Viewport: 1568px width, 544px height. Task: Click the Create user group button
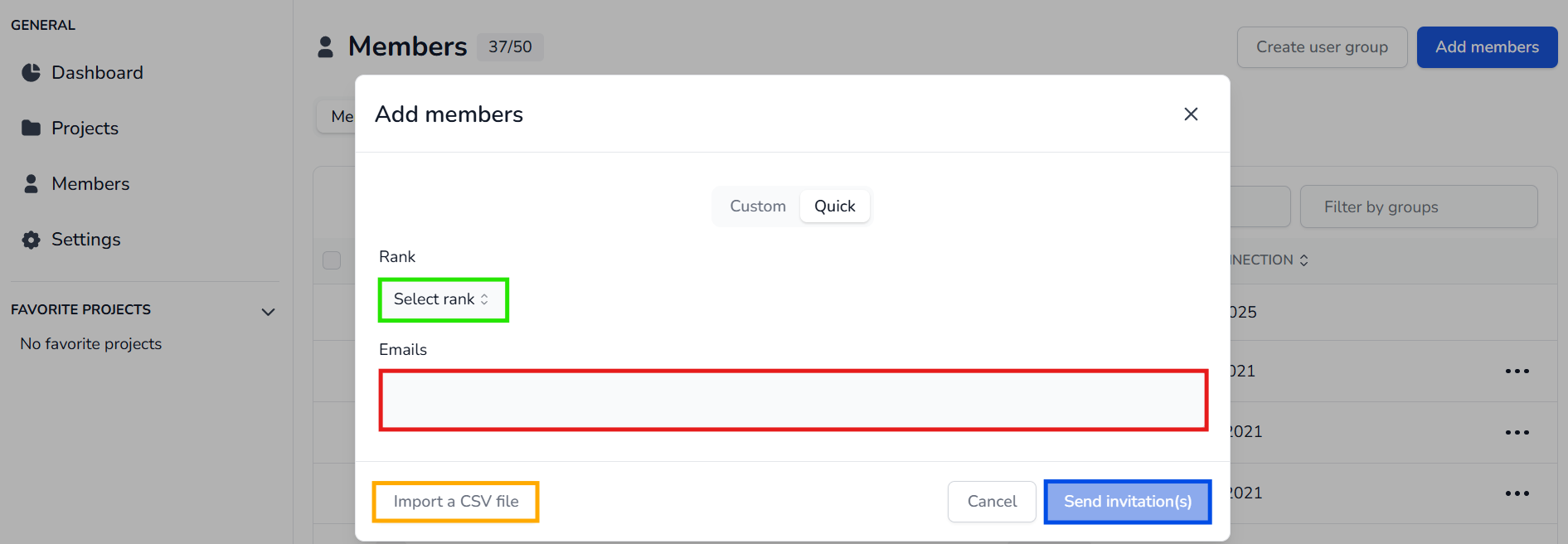point(1321,47)
